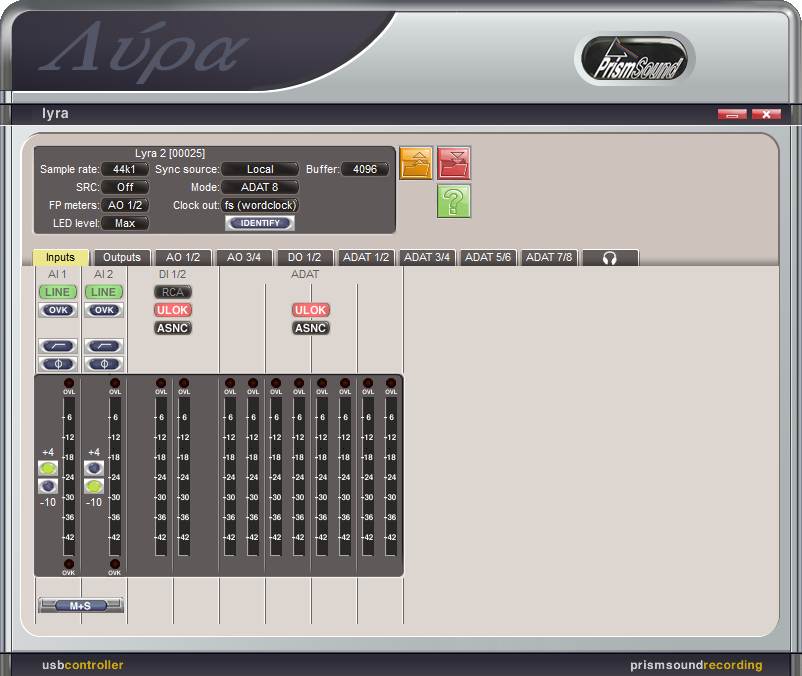The width and height of the screenshot is (802, 676).
Task: Click the M+S button below the meters
Action: [81, 604]
